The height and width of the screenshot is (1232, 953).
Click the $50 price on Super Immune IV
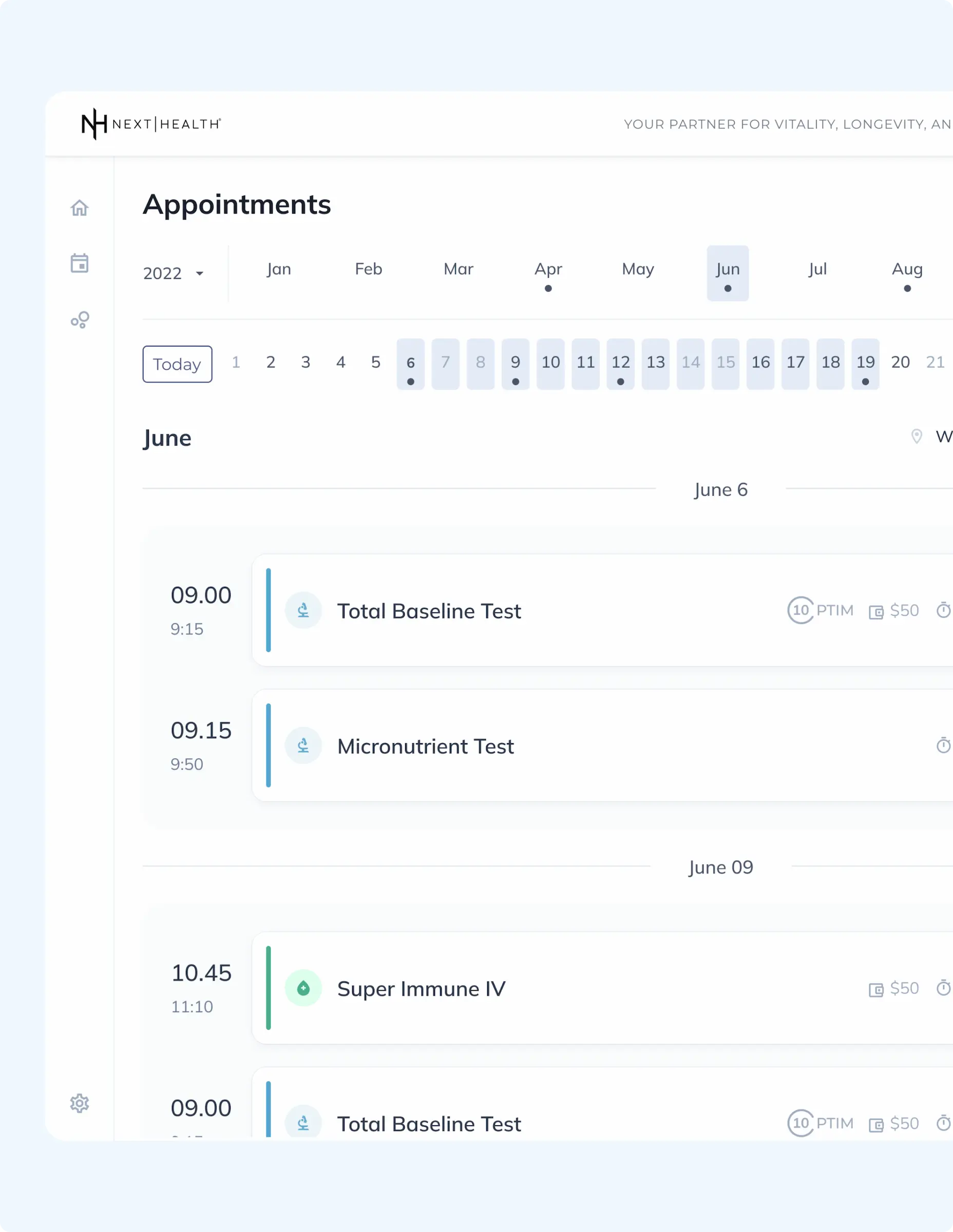click(904, 988)
